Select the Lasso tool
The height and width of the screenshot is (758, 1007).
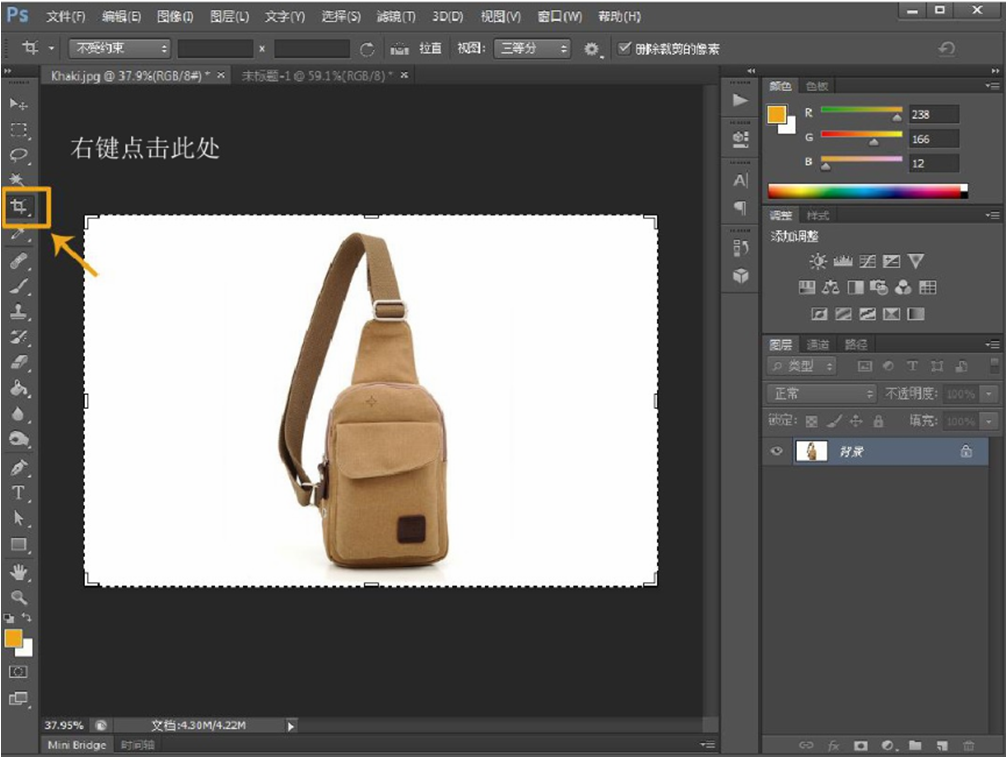pyautogui.click(x=18, y=155)
